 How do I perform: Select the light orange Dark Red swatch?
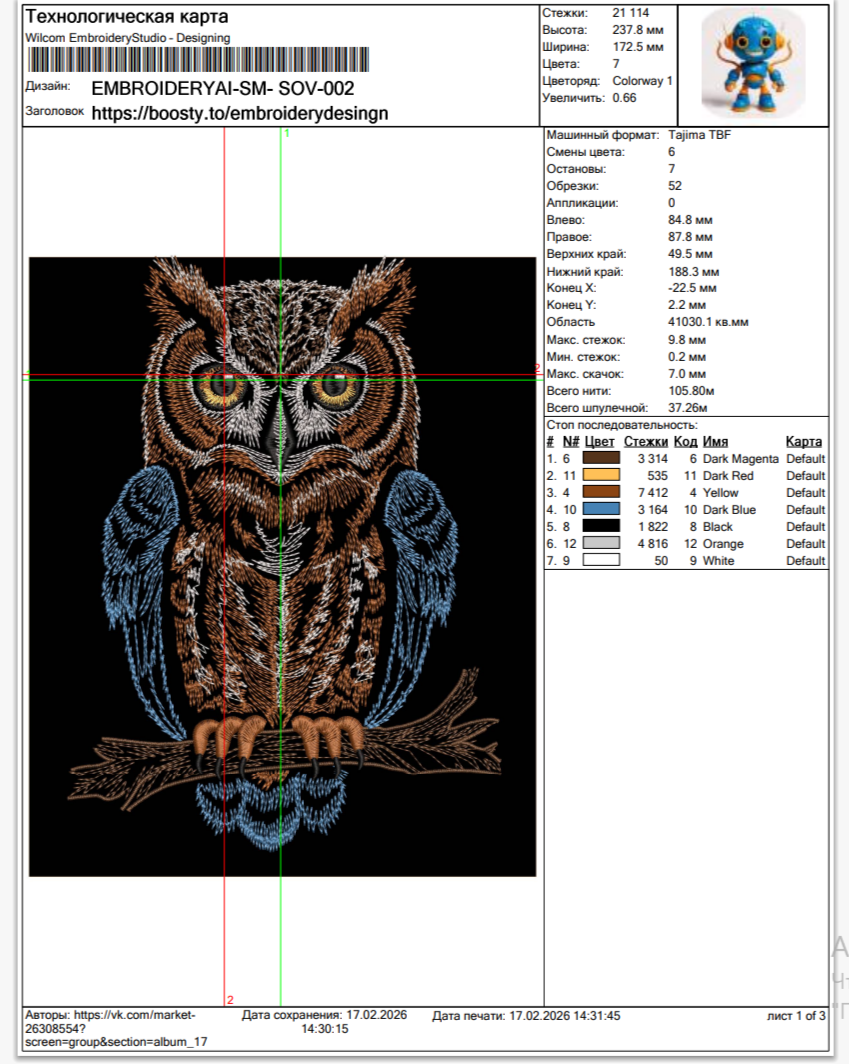(601, 475)
